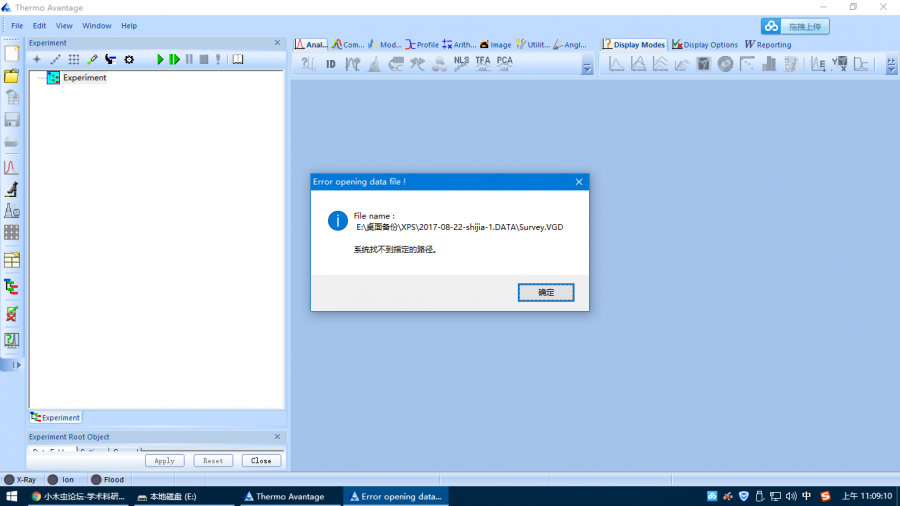This screenshot has width=900, height=506.
Task: Click the new experiment page icon in sidebar
Action: pyautogui.click(x=11, y=53)
